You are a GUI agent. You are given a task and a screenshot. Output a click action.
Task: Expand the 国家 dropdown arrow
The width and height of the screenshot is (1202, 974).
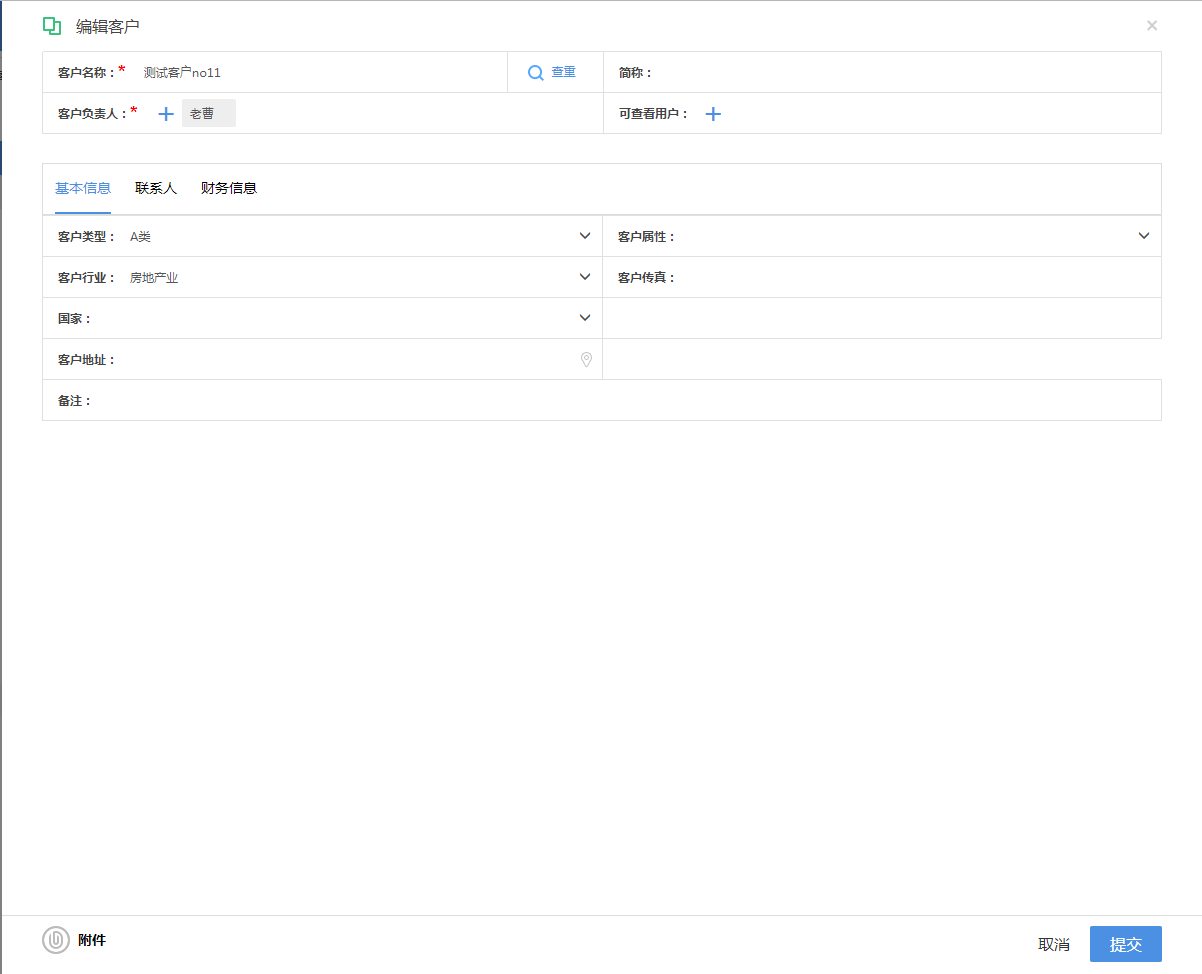(x=585, y=318)
